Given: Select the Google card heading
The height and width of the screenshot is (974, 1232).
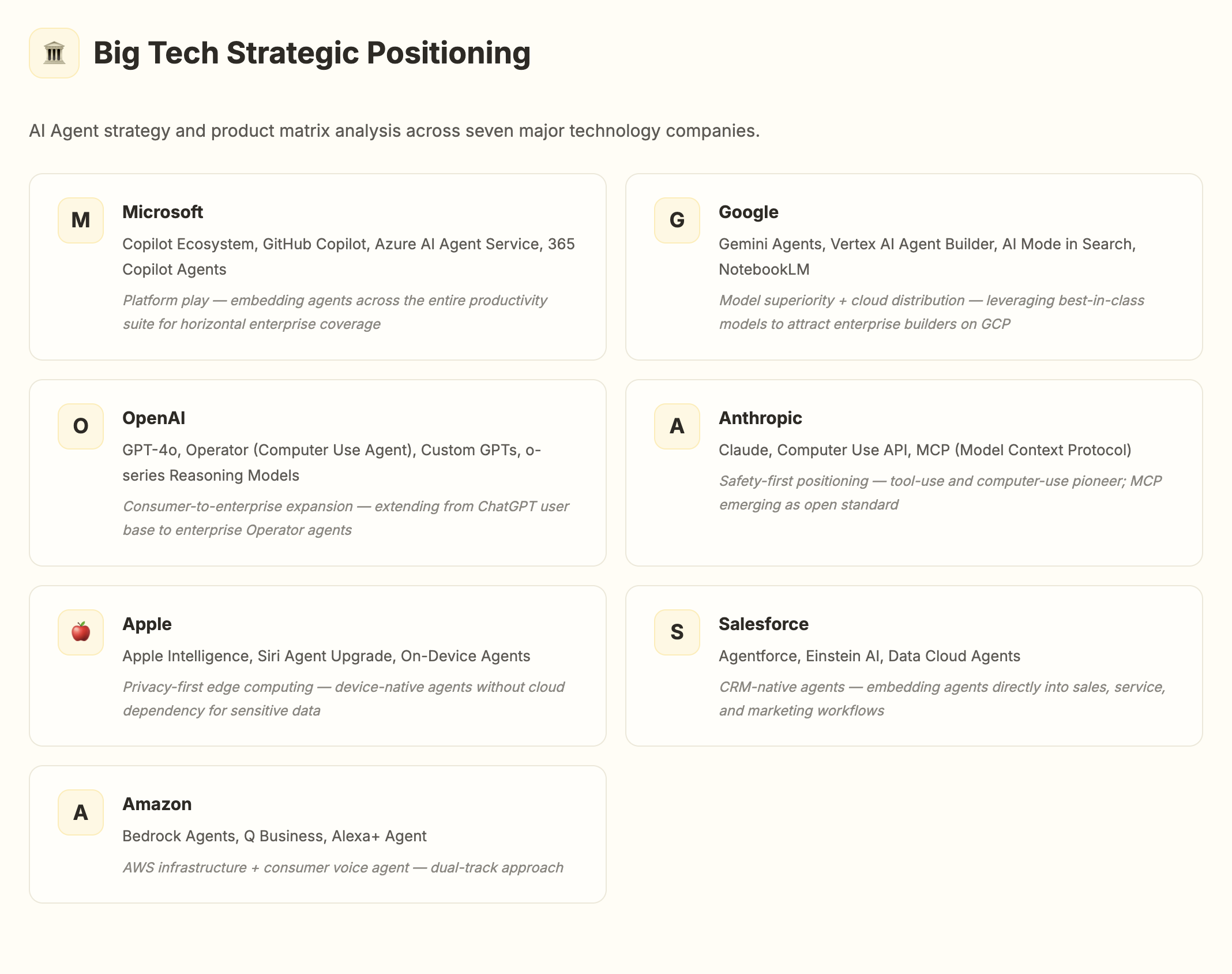Looking at the screenshot, I should pos(748,212).
